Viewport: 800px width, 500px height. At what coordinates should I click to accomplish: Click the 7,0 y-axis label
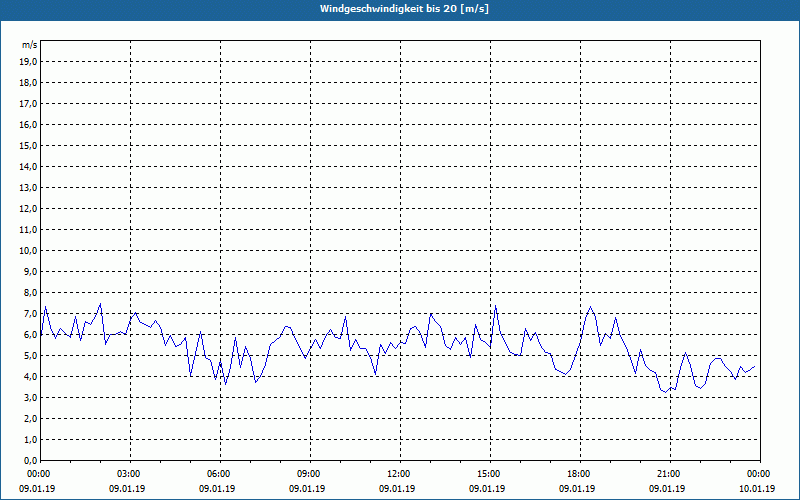30,314
